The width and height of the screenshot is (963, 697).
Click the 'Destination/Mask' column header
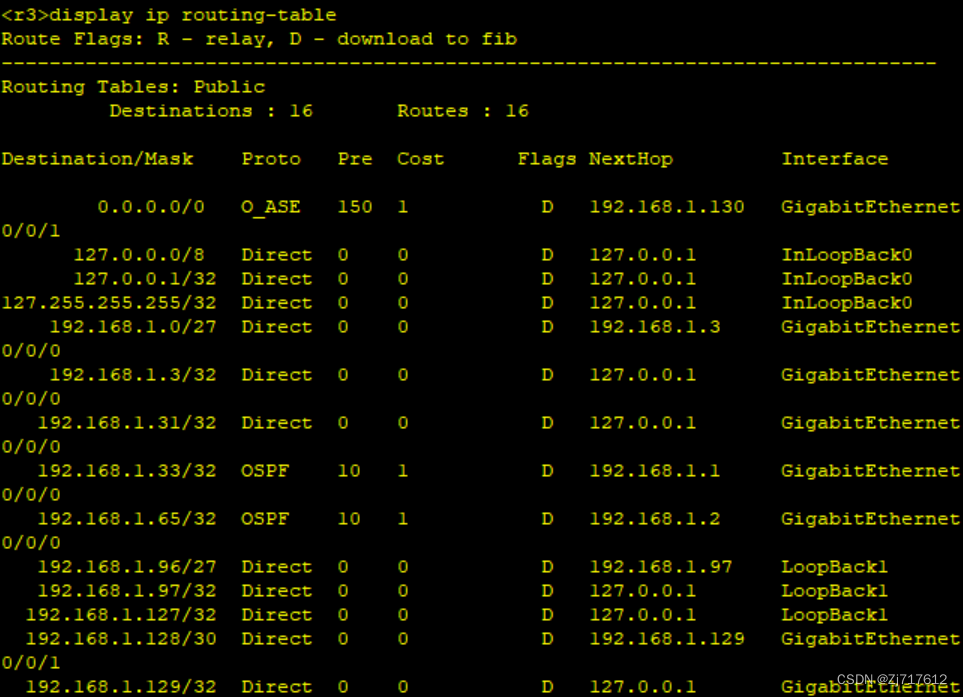coord(98,159)
